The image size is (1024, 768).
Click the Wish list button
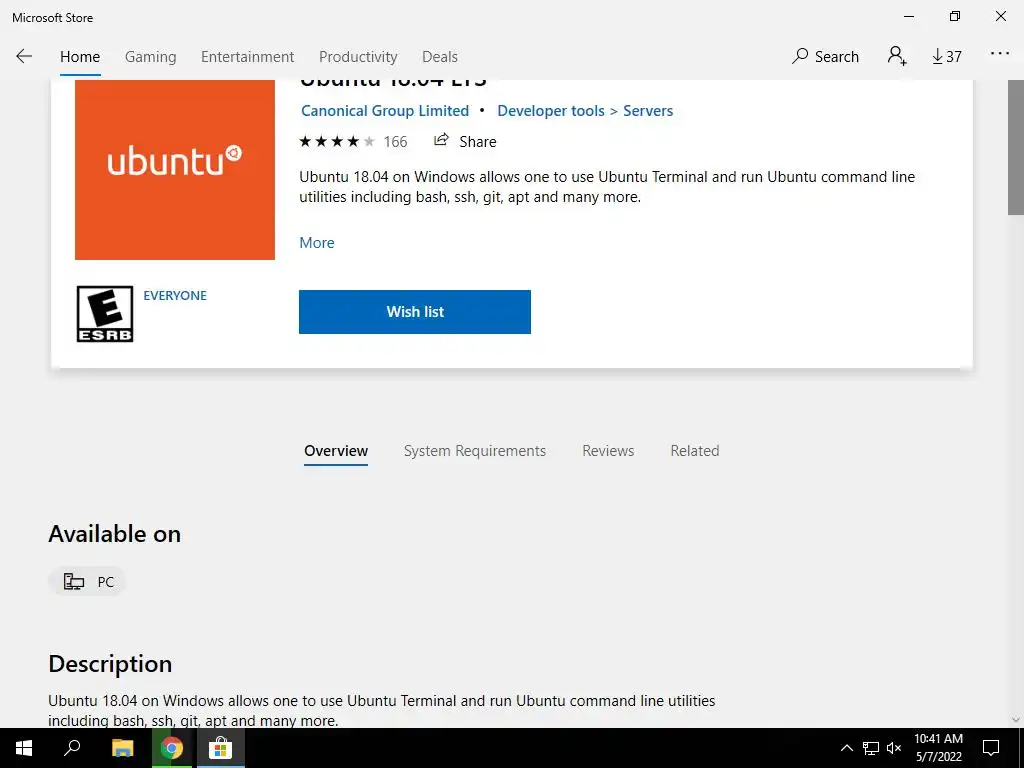point(415,312)
